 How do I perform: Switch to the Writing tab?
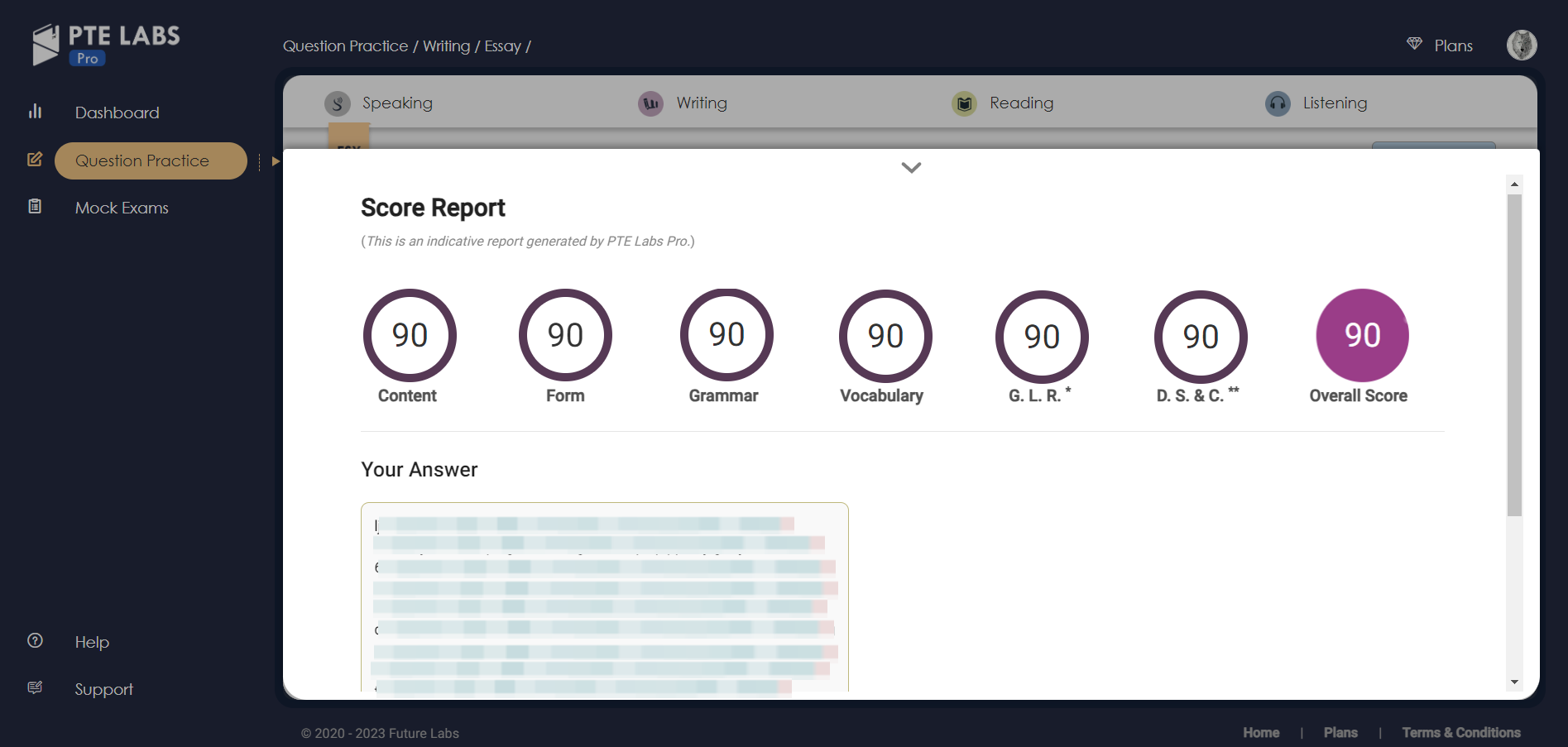pos(702,103)
